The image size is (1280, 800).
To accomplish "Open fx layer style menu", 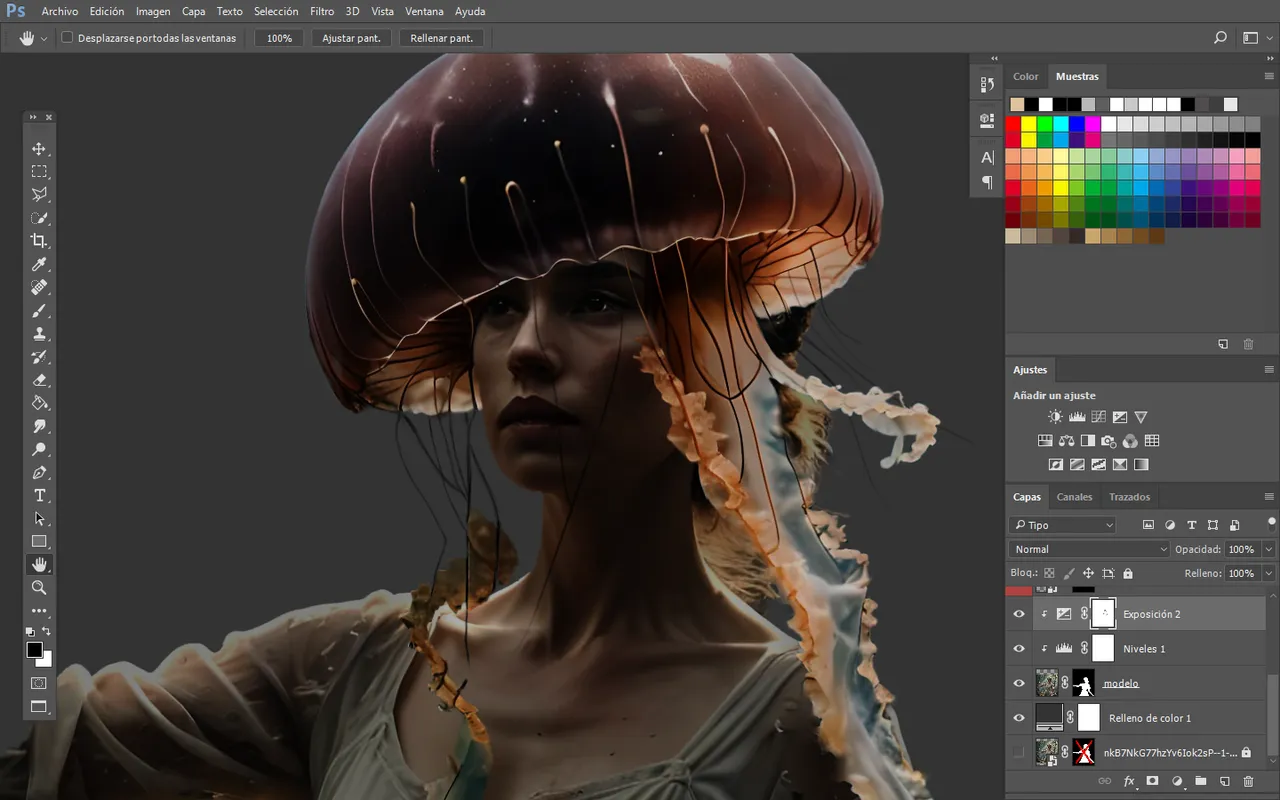I will coord(1129,781).
